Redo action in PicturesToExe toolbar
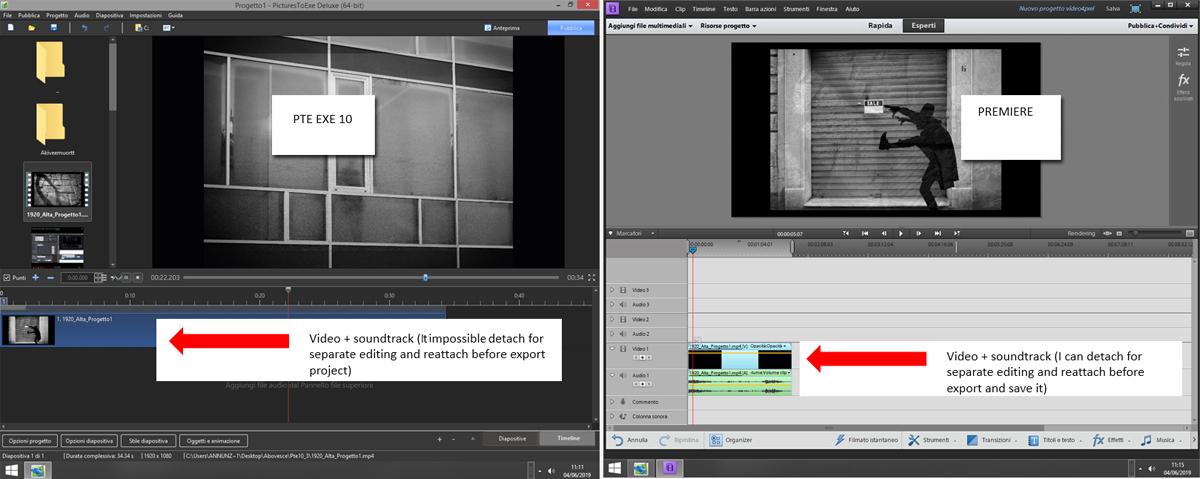1200x479 pixels. 108,28
